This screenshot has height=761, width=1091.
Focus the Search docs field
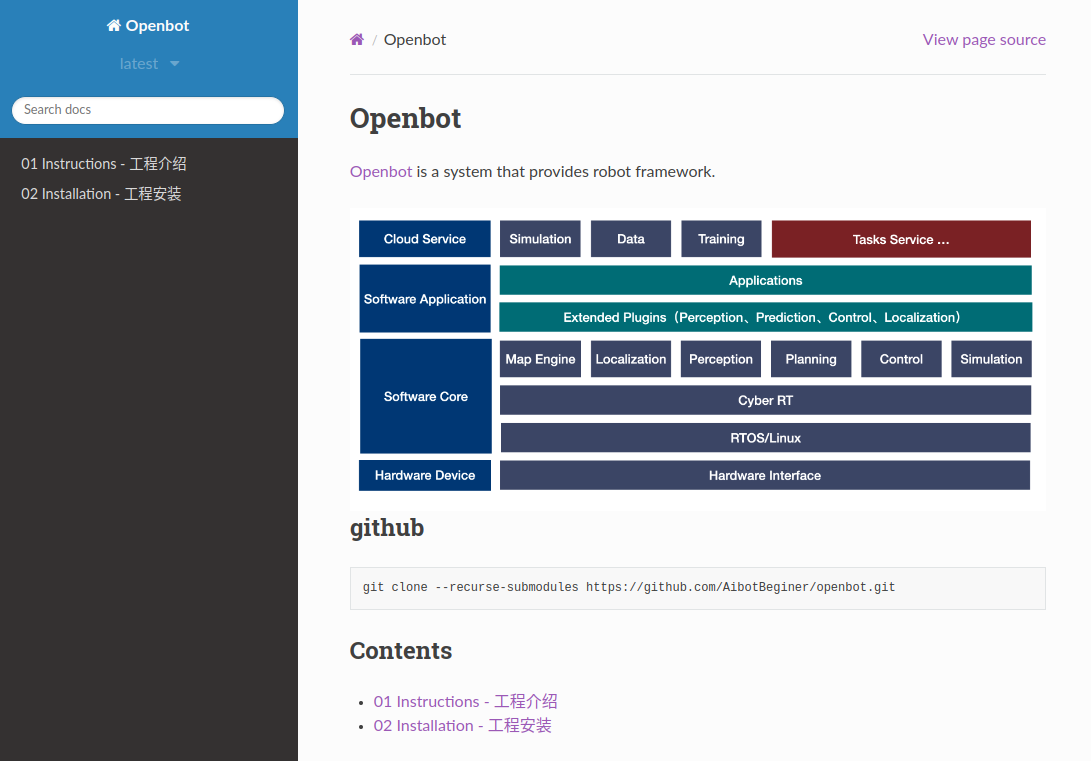[148, 110]
